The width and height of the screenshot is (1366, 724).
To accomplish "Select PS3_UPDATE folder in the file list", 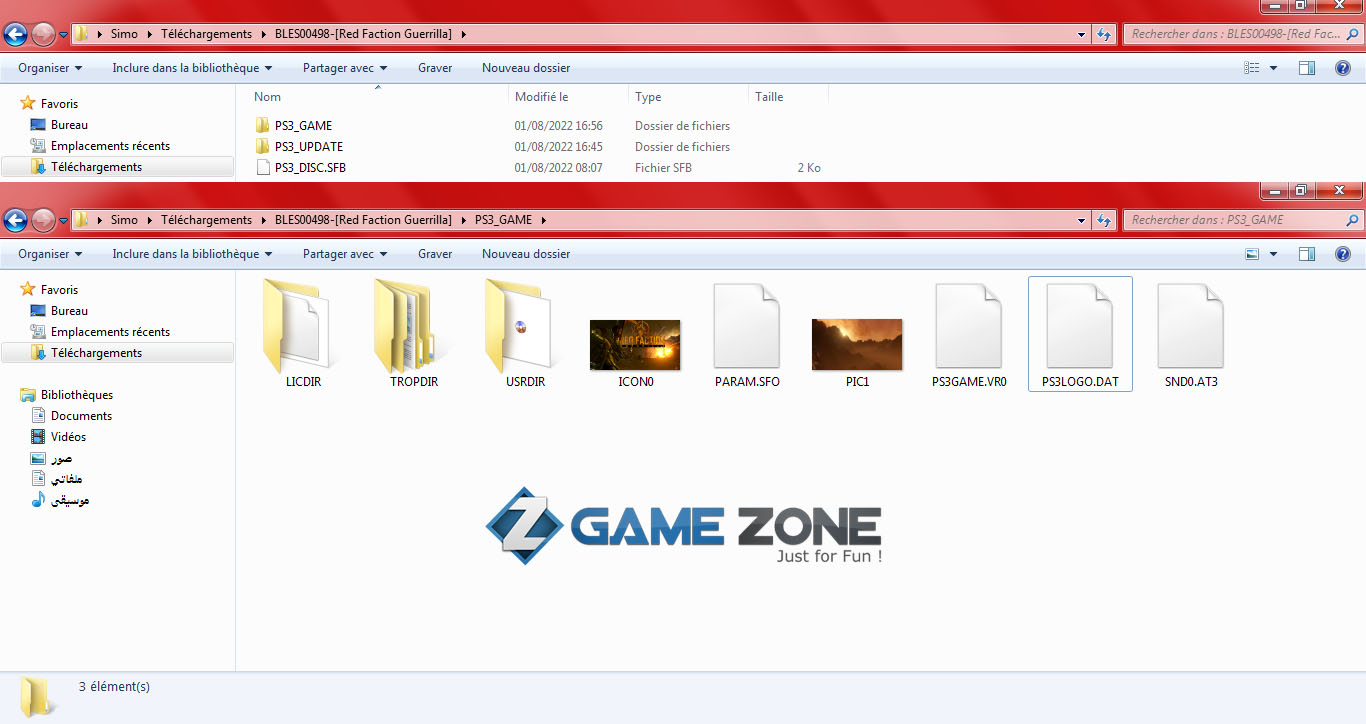I will pos(308,147).
